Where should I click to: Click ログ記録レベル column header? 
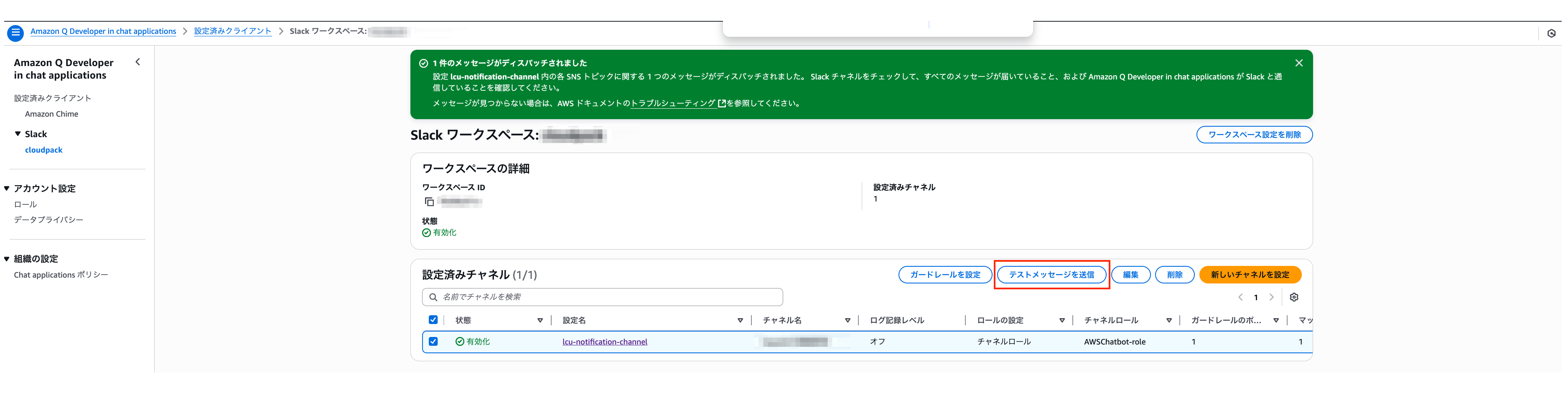coord(896,321)
